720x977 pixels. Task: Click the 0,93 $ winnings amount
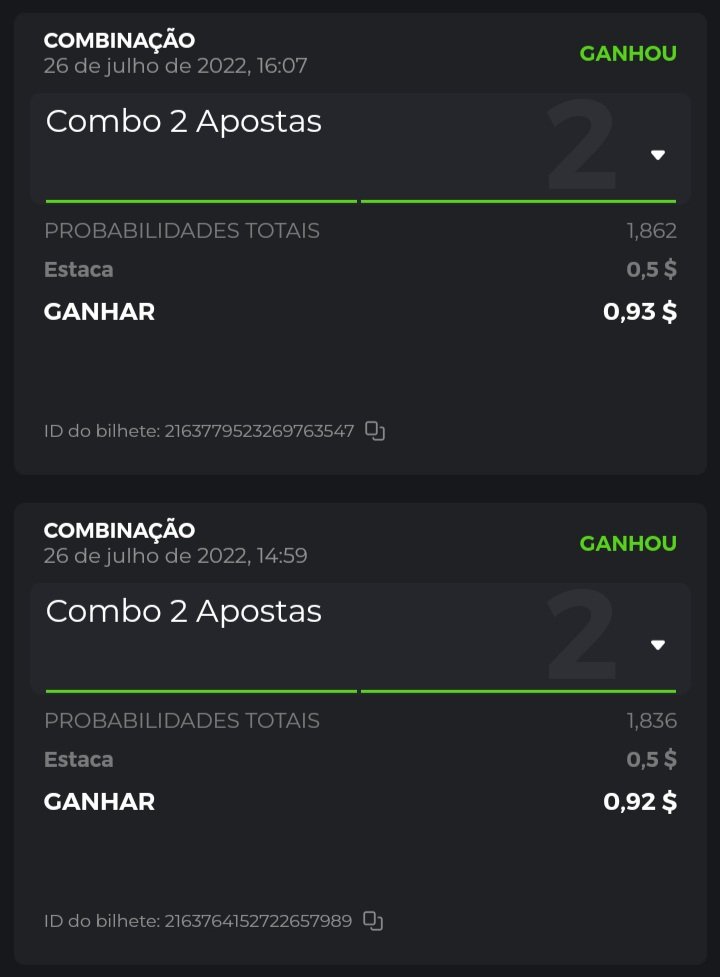[640, 312]
